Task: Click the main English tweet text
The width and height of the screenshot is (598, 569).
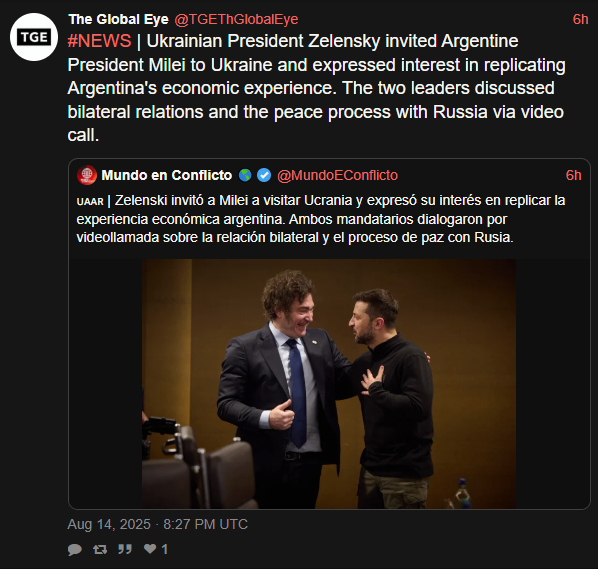Action: pos(316,88)
